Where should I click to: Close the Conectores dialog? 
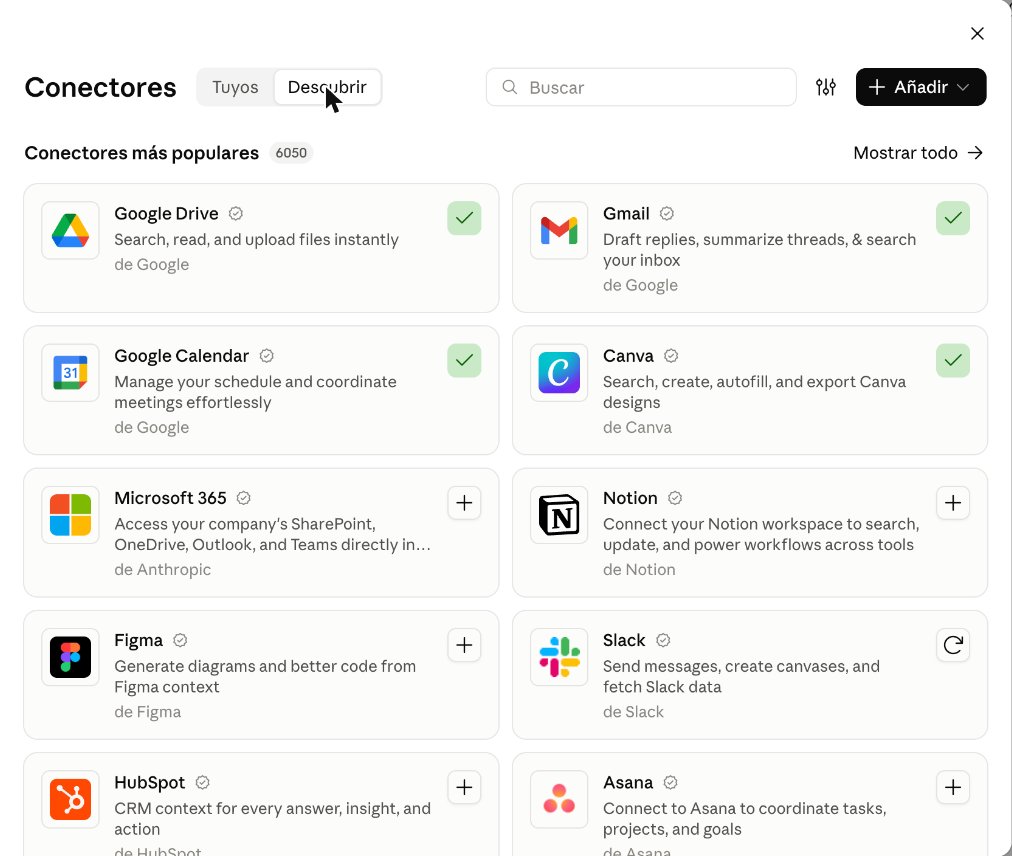tap(977, 34)
